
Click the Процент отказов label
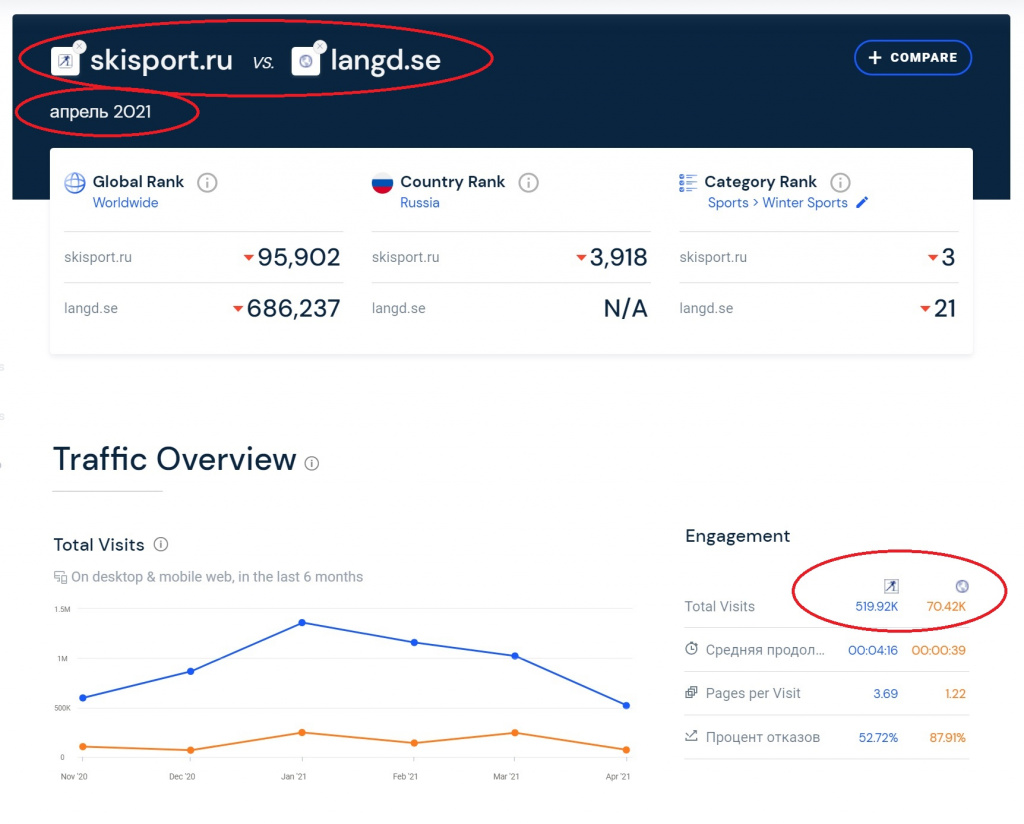point(763,737)
